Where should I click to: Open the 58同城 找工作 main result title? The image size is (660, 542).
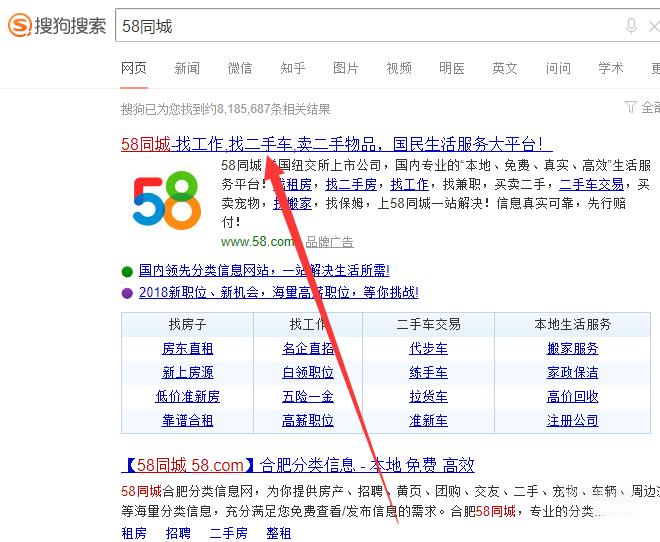pyautogui.click(x=337, y=144)
